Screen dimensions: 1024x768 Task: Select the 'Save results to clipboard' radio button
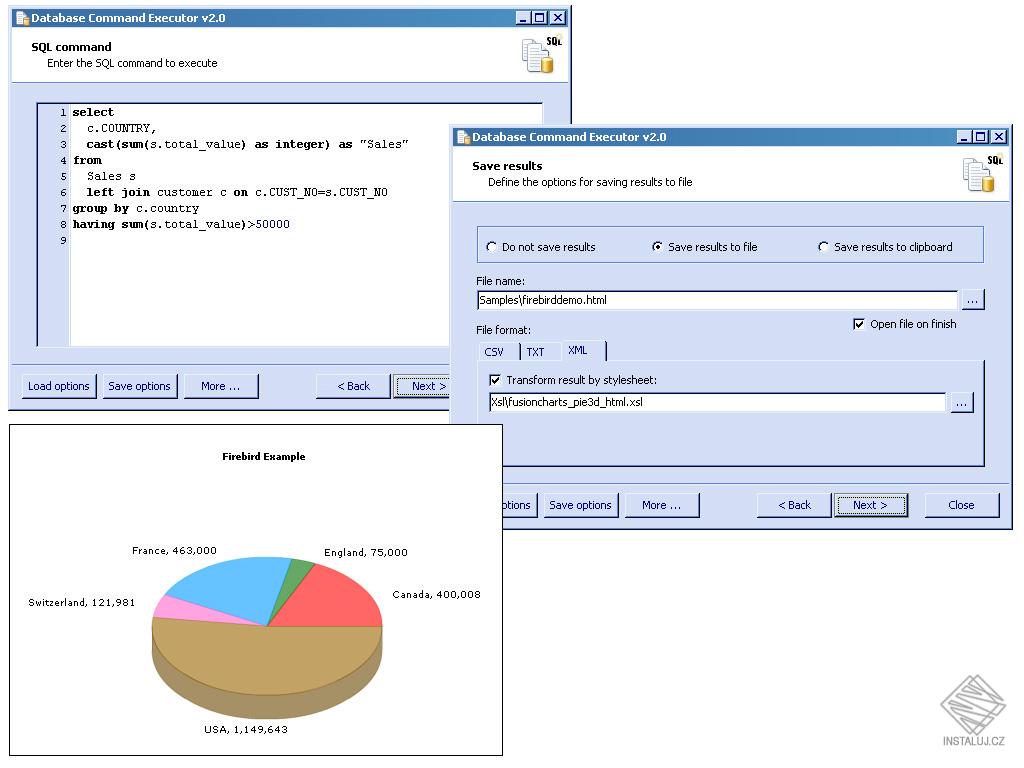coord(823,246)
